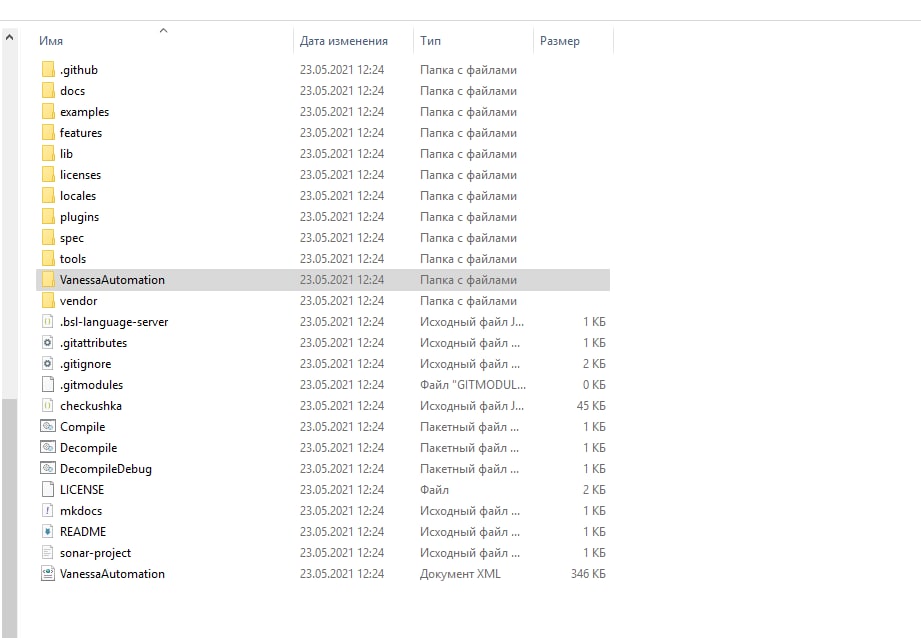The width and height of the screenshot is (921, 638).
Task: Click the lib folder icon
Action: 48,154
